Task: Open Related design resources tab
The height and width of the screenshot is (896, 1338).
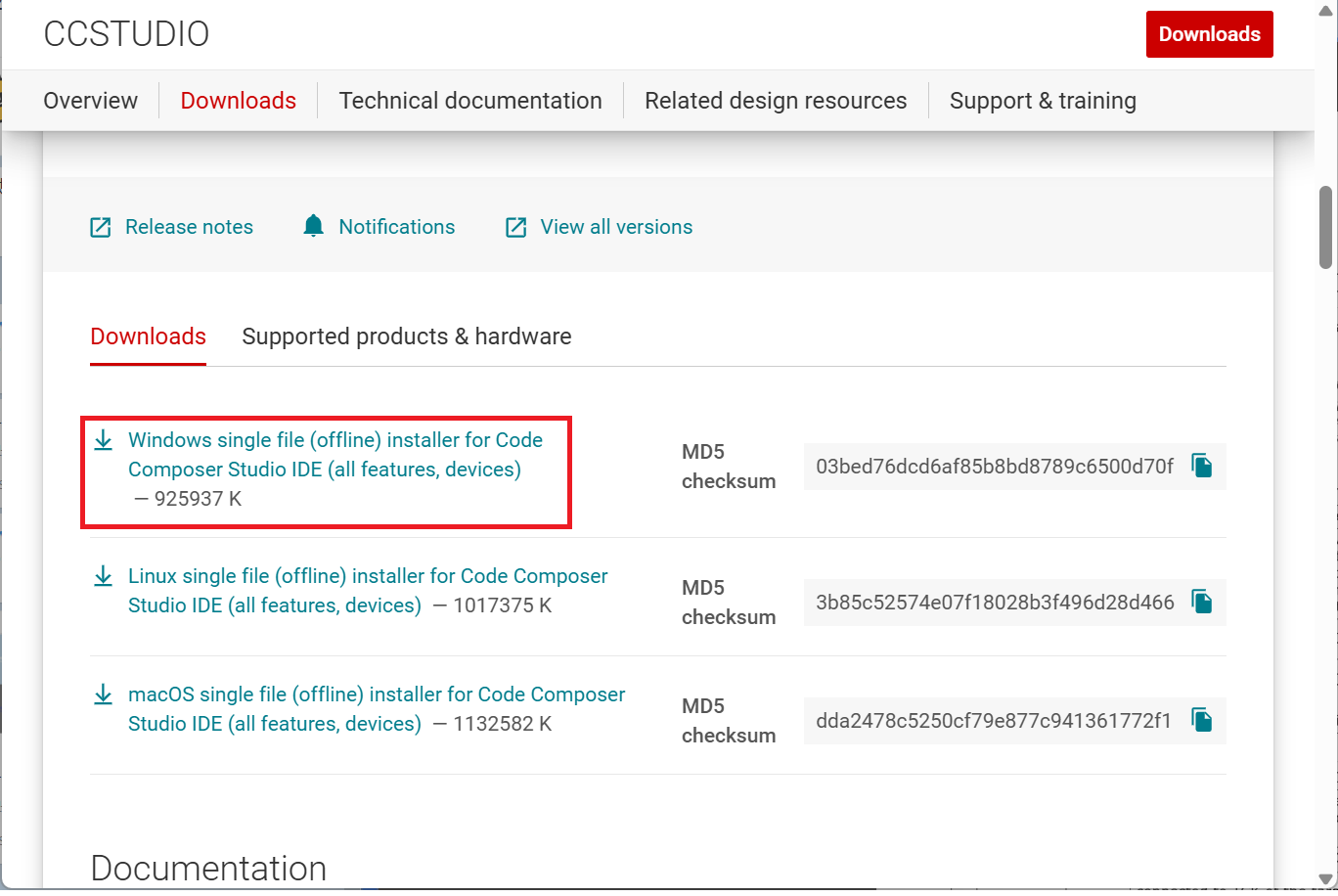Action: (776, 101)
